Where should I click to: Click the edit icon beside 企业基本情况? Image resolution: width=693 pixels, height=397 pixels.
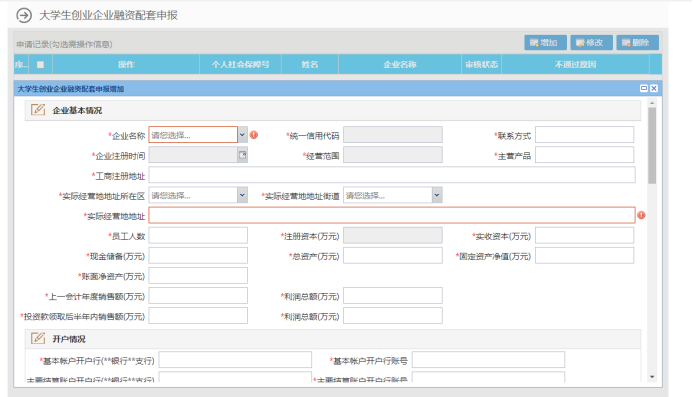pos(38,109)
